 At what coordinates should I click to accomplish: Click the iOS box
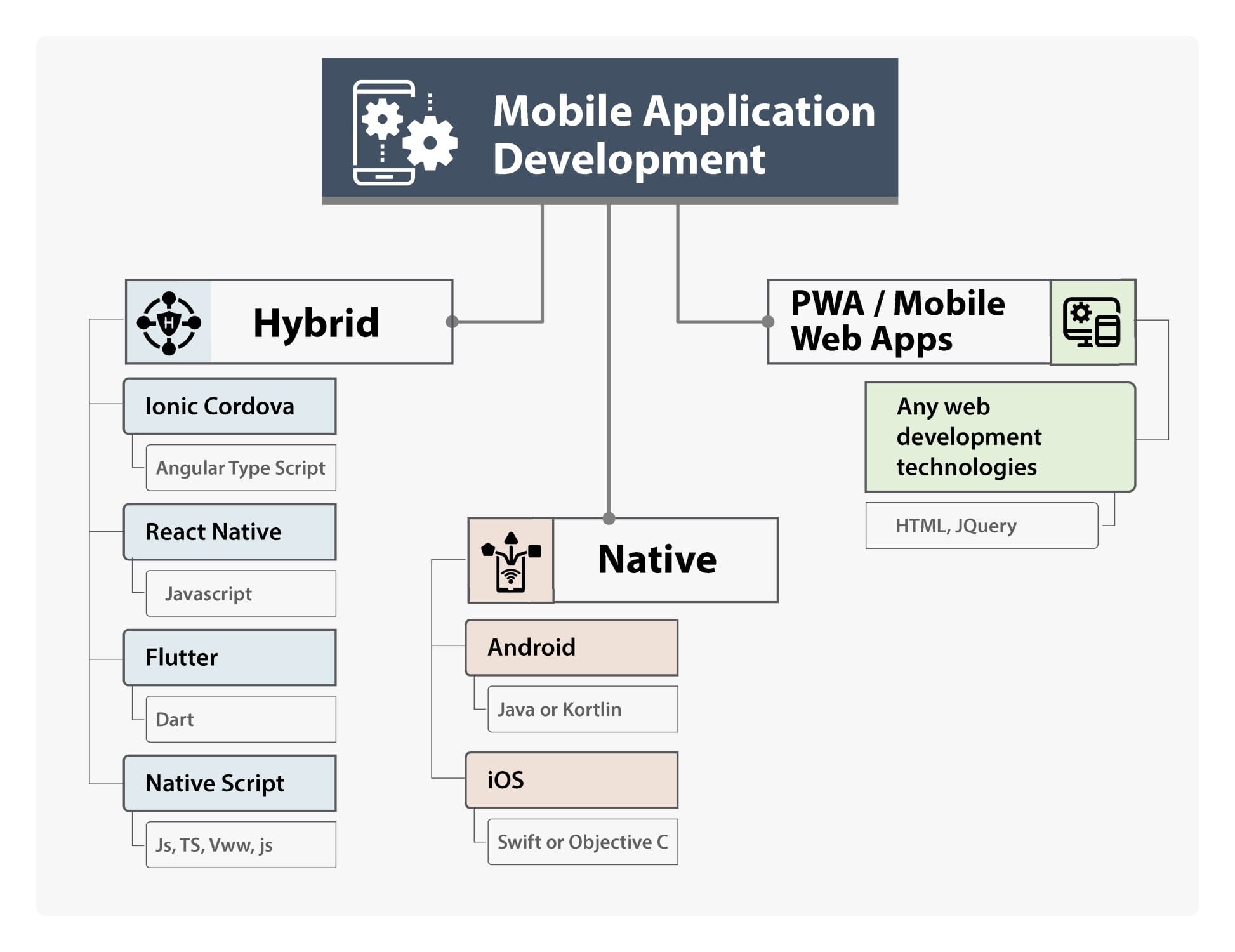click(x=572, y=780)
